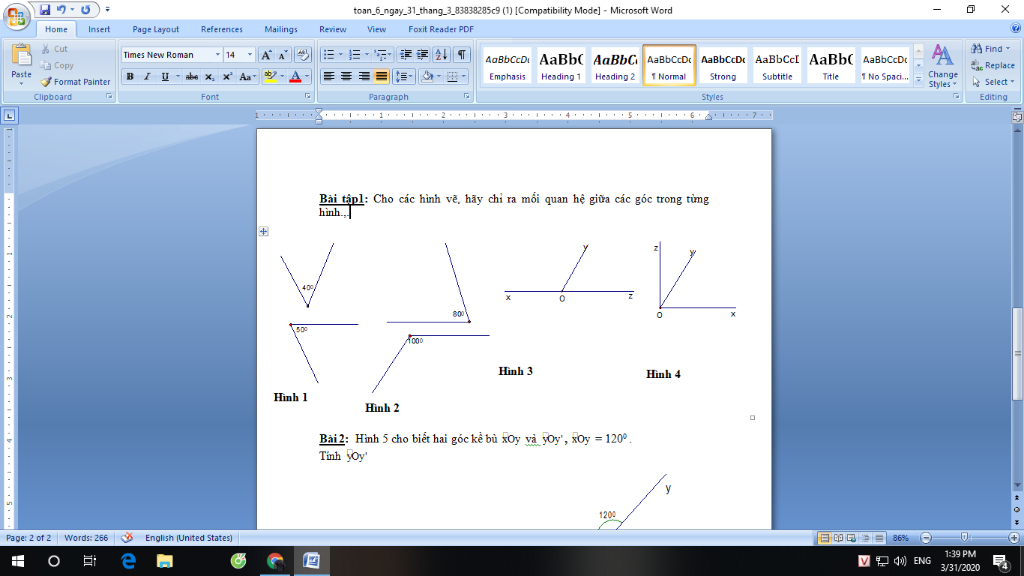Viewport: 1024px width, 576px height.
Task: Justify the paragraph text
Action: click(x=381, y=76)
